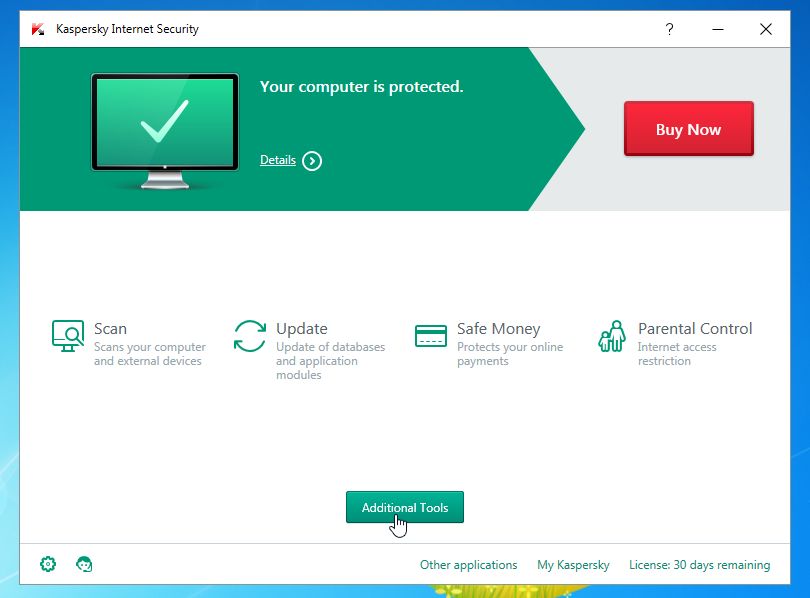
Task: Open Additional Tools
Action: (x=405, y=507)
